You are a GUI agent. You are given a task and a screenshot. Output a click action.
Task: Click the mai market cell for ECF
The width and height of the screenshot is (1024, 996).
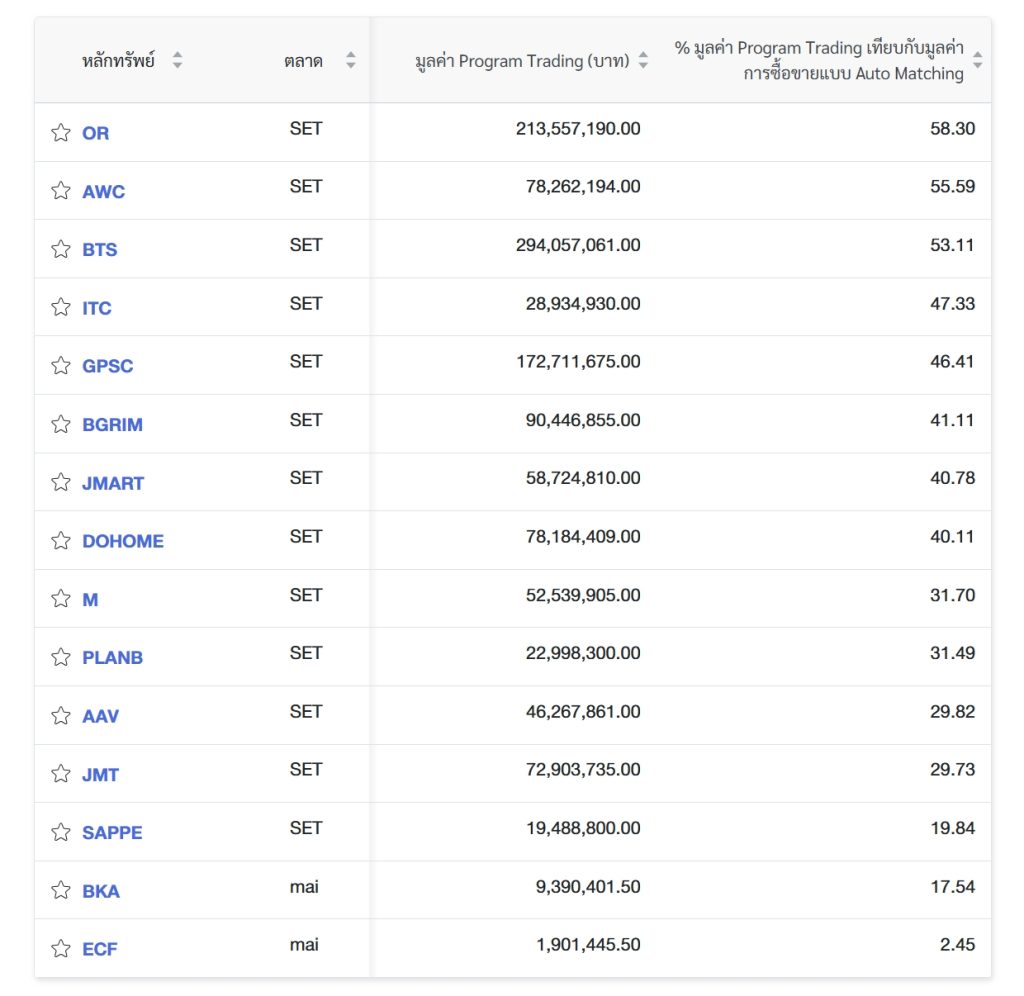point(304,945)
